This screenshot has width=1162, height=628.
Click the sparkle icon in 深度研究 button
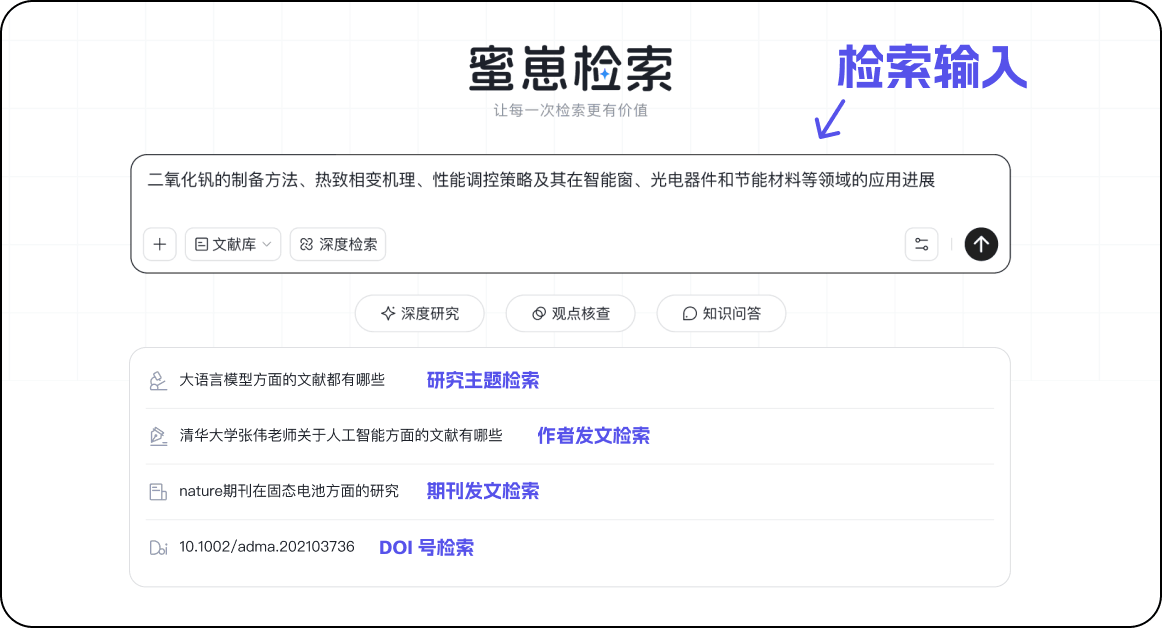click(388, 314)
